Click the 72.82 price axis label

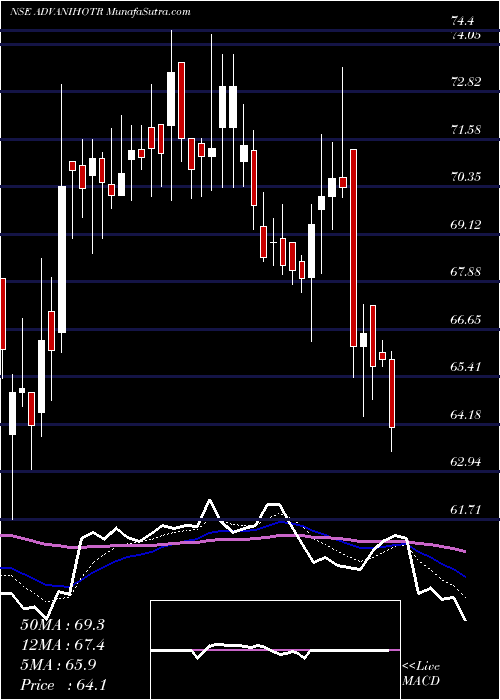tap(466, 82)
